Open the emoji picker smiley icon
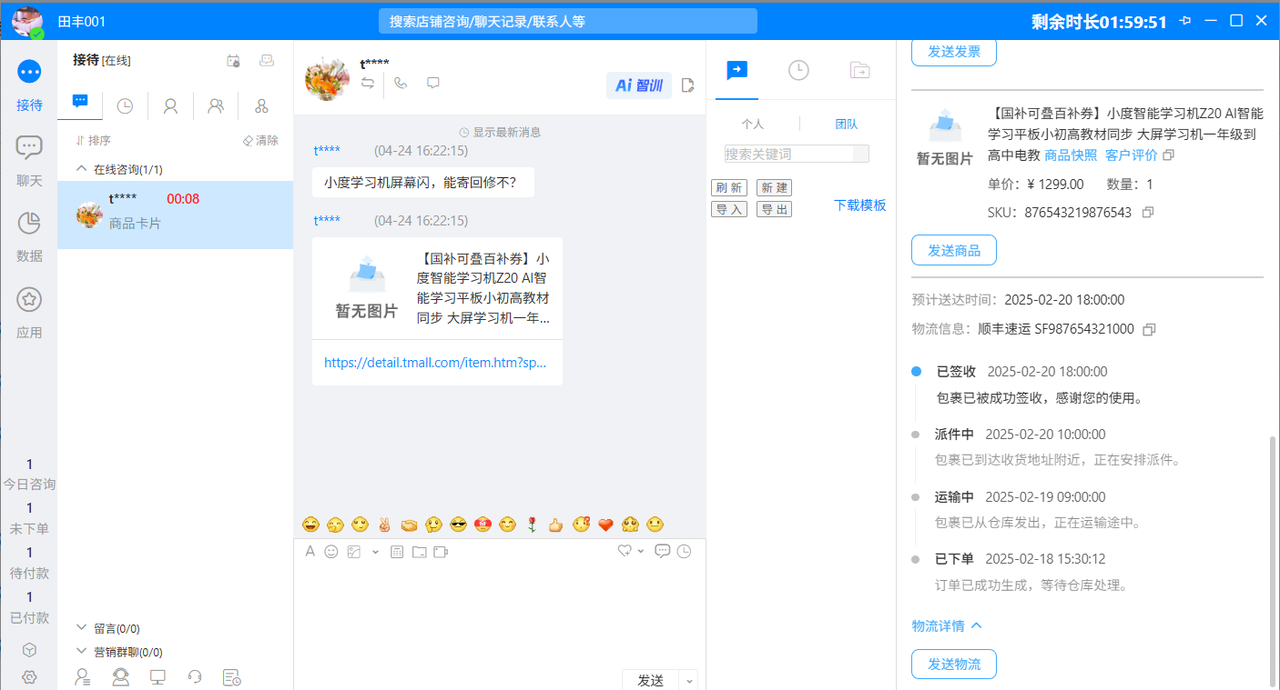Screen dimensions: 1280x690 pyautogui.click(x=331, y=551)
